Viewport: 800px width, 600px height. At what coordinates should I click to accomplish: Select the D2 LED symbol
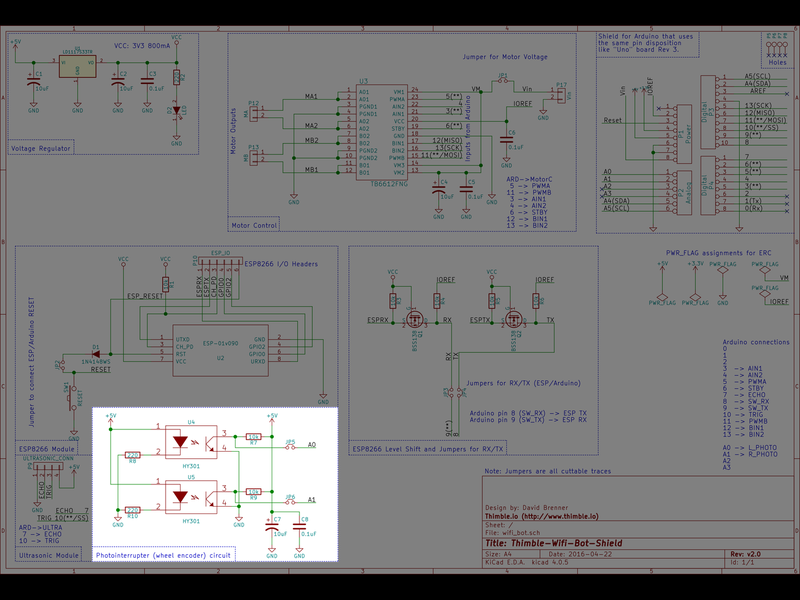(177, 111)
